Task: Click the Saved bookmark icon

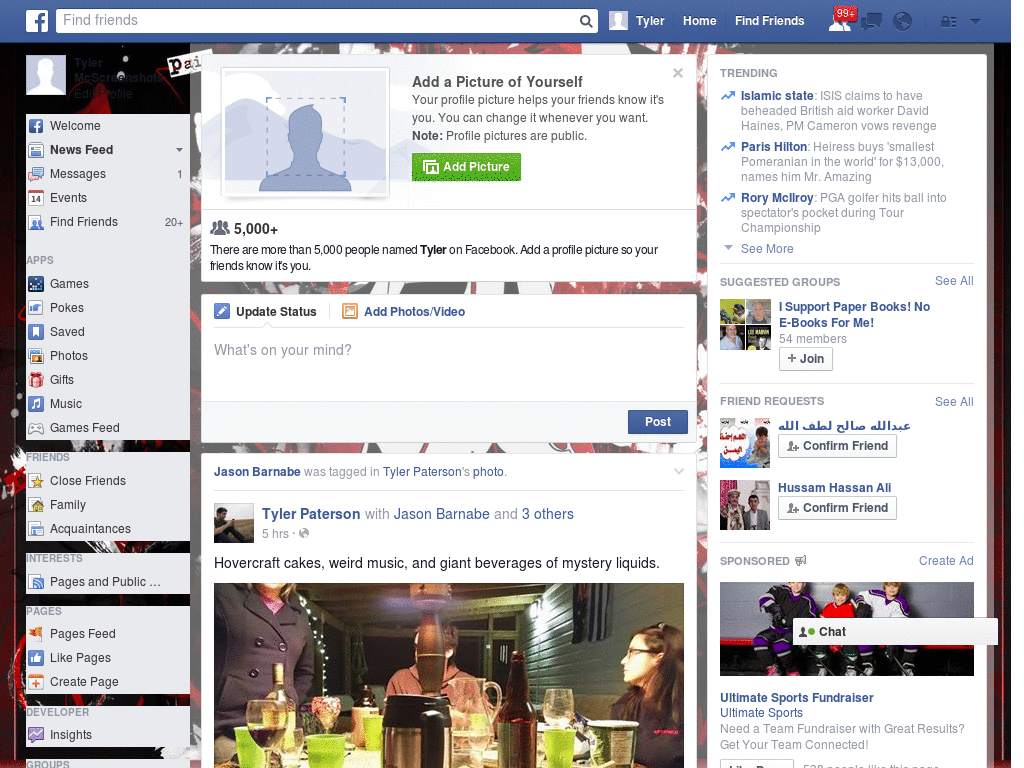Action: pos(36,332)
